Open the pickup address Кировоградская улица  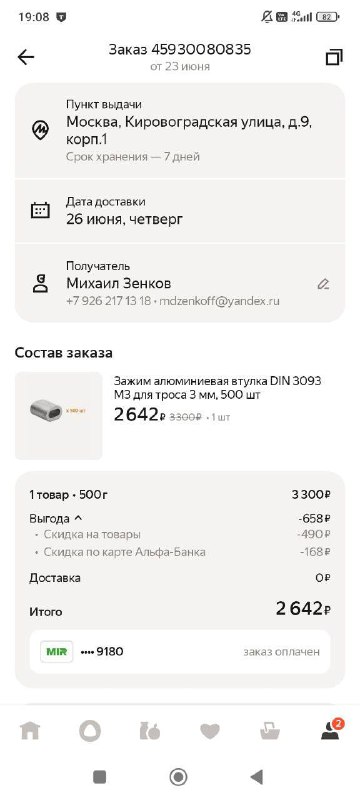click(x=189, y=131)
